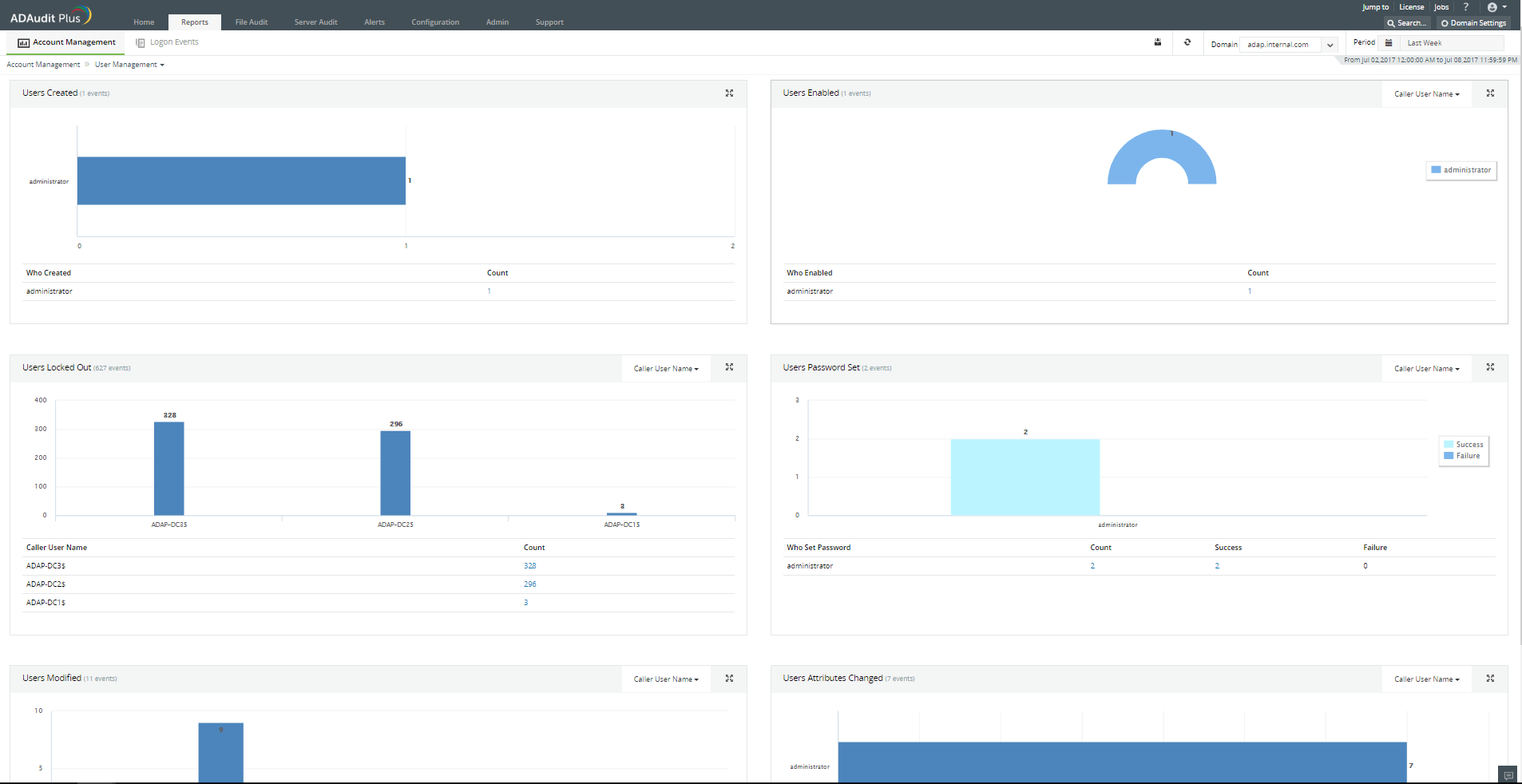1522x784 pixels.
Task: Maximize the Users Locked Out chart view
Action: 729,367
